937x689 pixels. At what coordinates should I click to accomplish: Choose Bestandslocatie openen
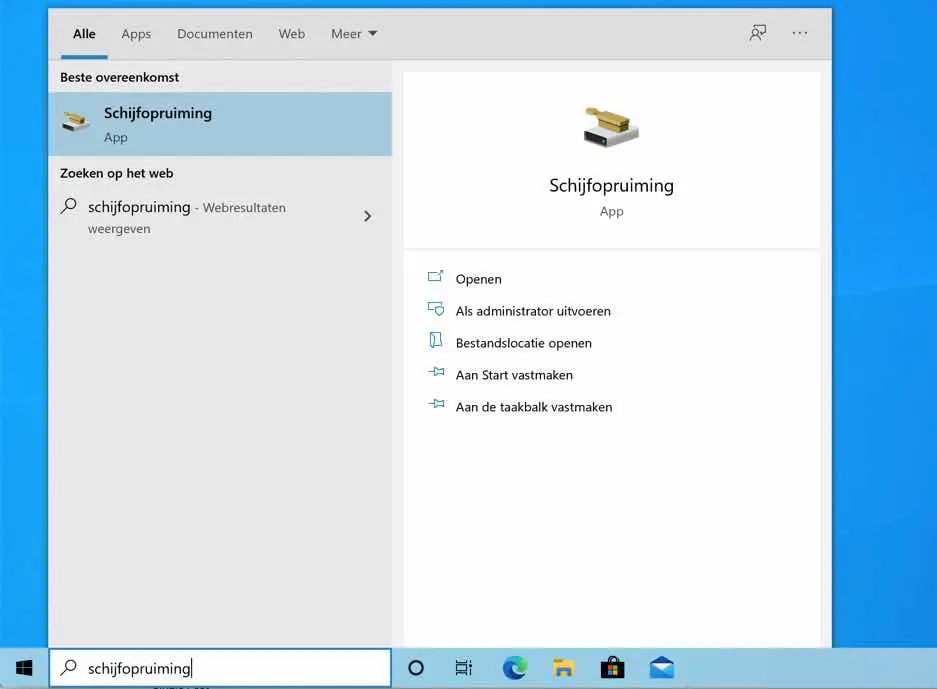click(523, 343)
